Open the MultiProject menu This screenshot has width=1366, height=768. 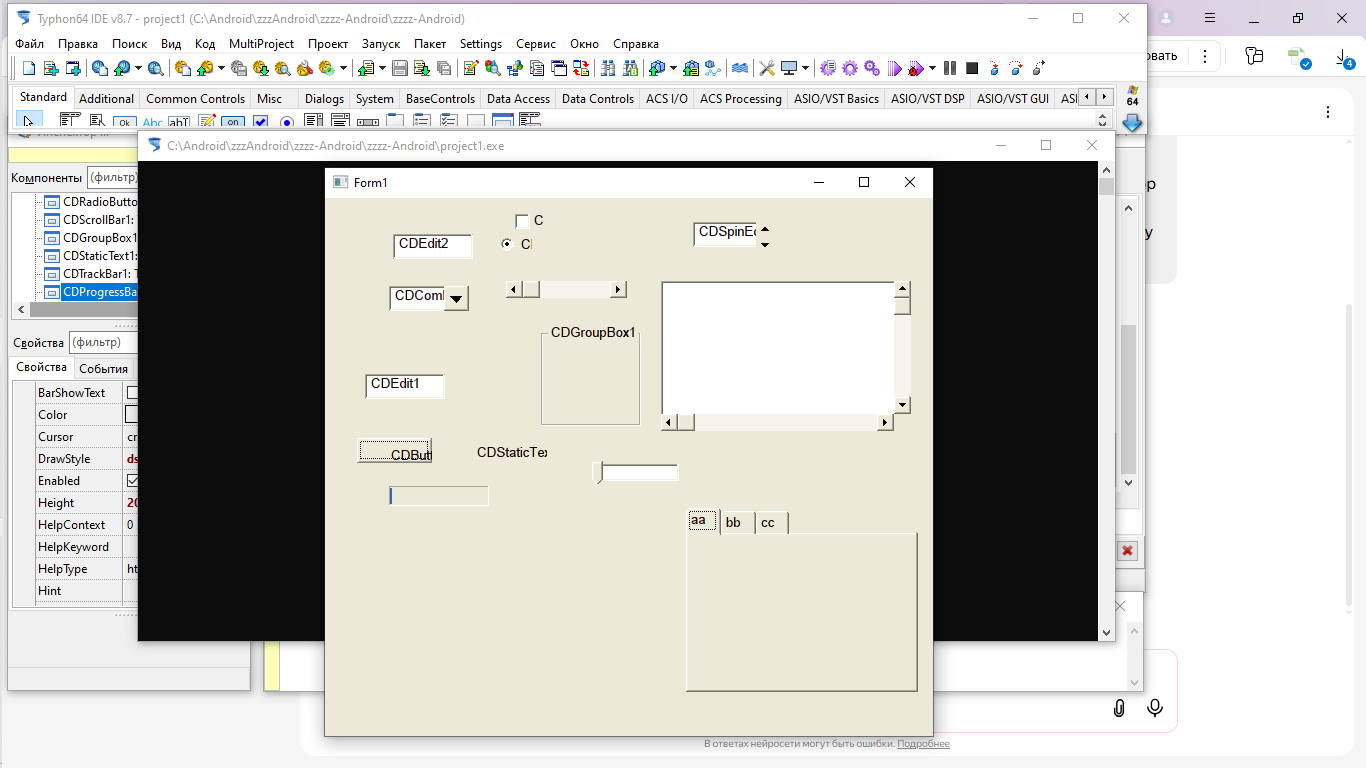(261, 44)
